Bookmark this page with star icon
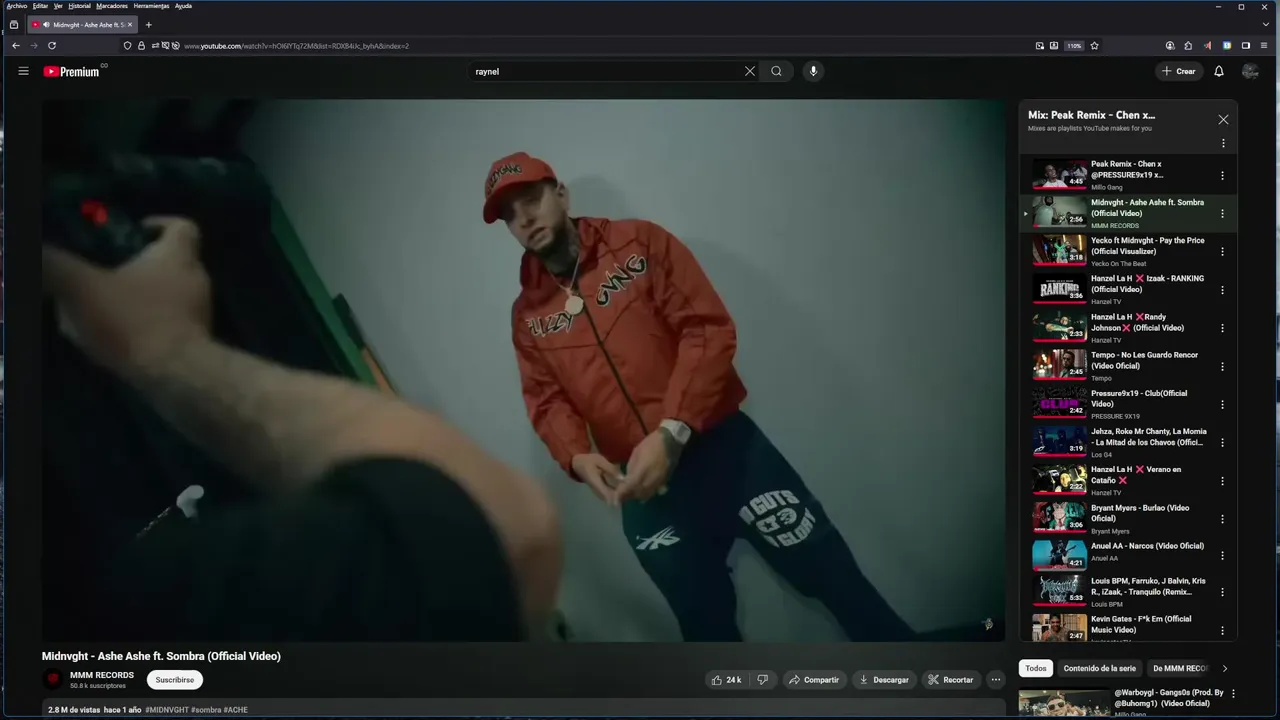1280x720 pixels. [1094, 45]
